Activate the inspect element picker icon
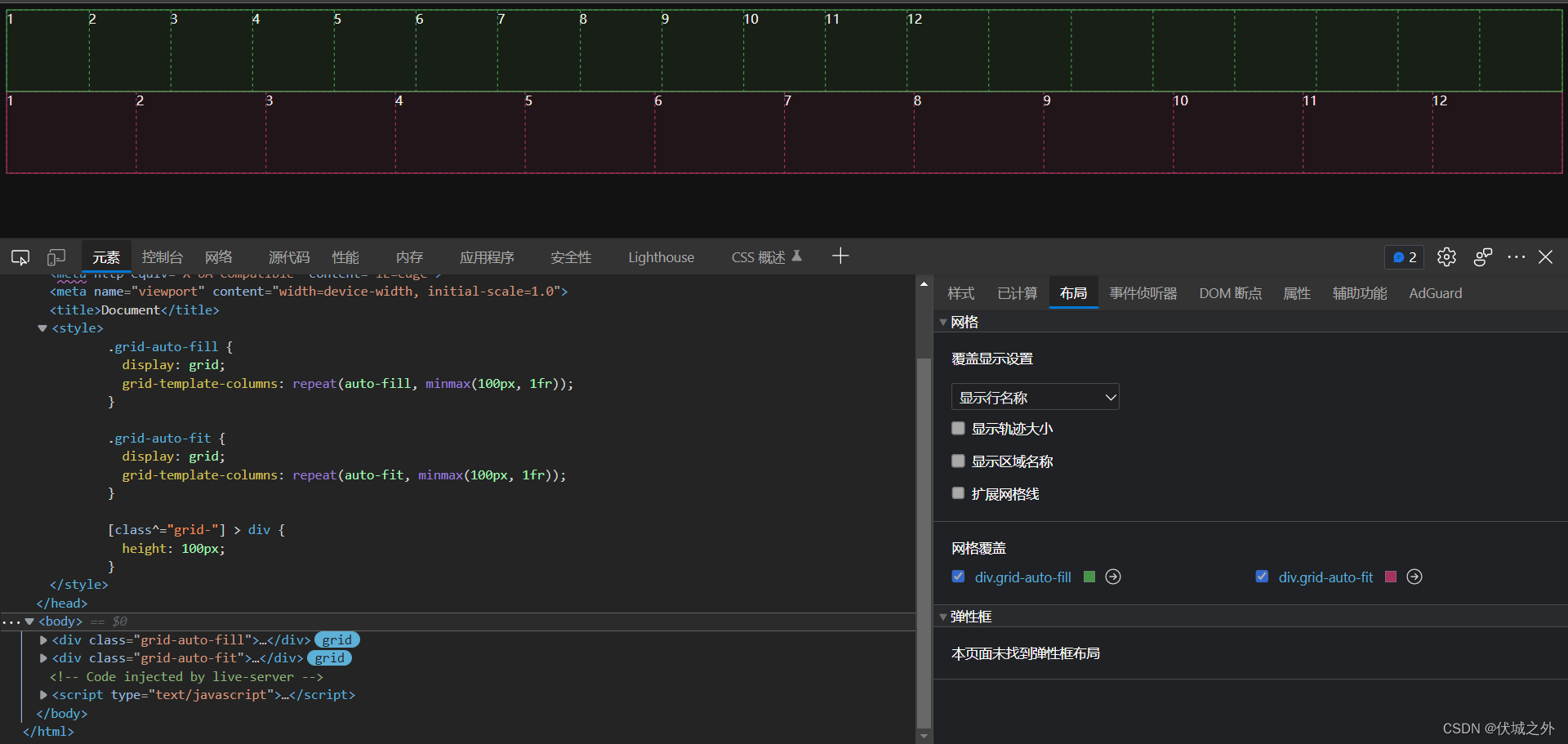 click(20, 257)
